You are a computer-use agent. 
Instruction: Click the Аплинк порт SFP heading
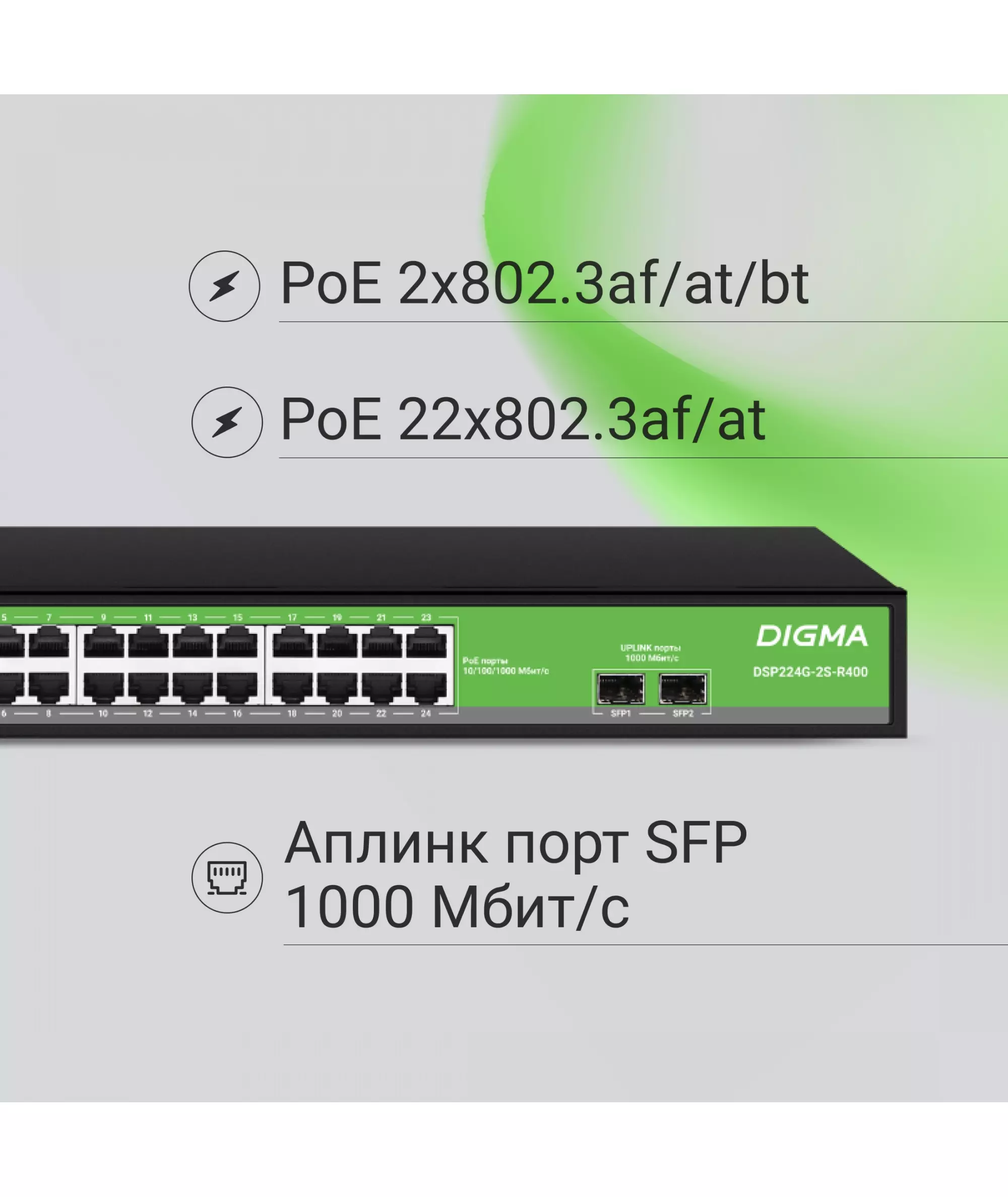[516, 843]
